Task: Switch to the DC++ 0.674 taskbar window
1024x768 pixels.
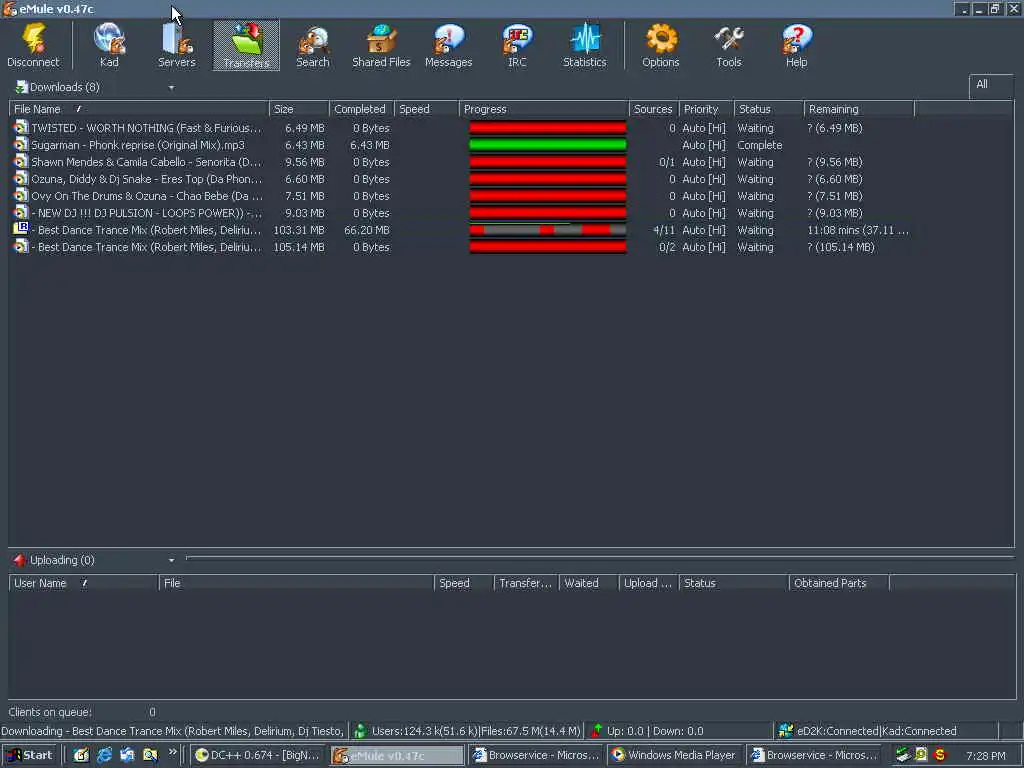Action: [x=259, y=755]
